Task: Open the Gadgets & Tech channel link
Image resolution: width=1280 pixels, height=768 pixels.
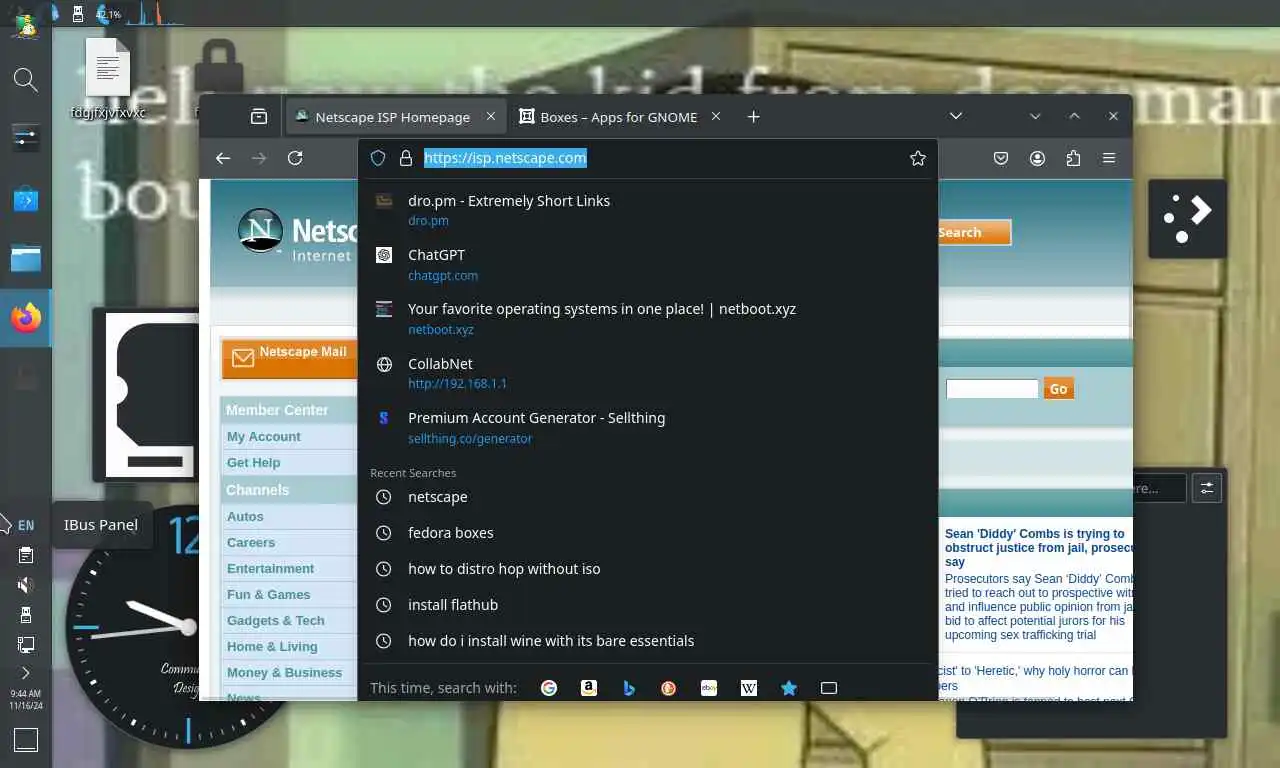Action: 275,621
